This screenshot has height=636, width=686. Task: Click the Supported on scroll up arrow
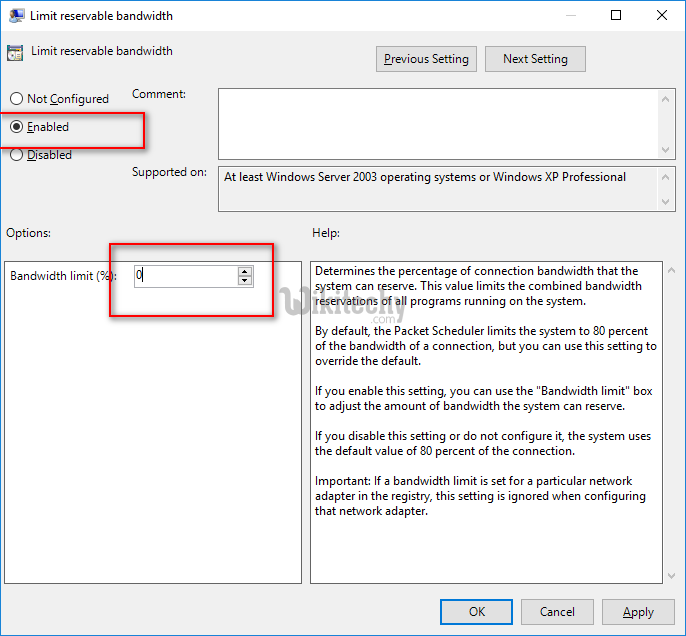pos(667,176)
